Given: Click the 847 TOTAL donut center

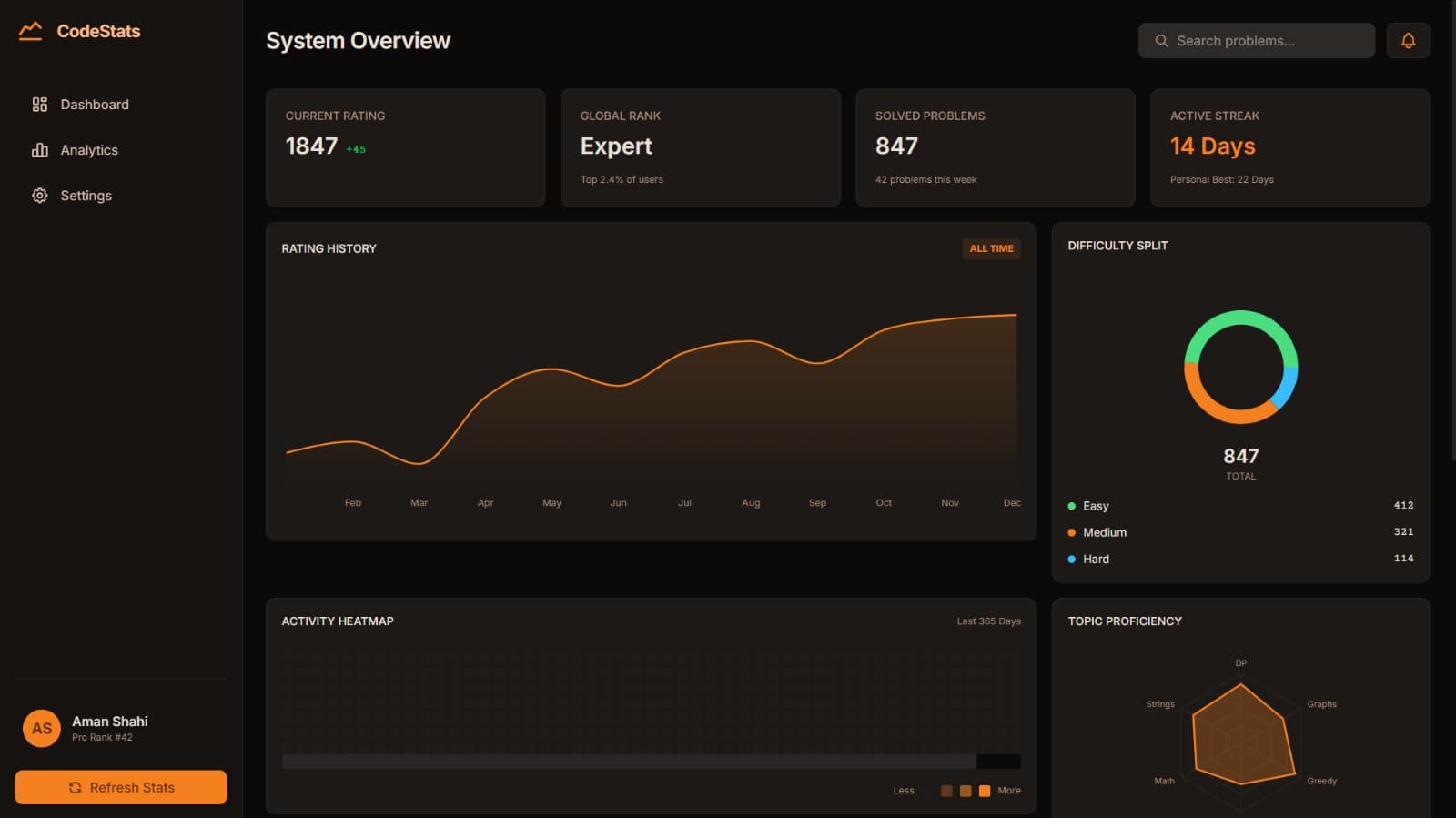Looking at the screenshot, I should pos(1241,462).
